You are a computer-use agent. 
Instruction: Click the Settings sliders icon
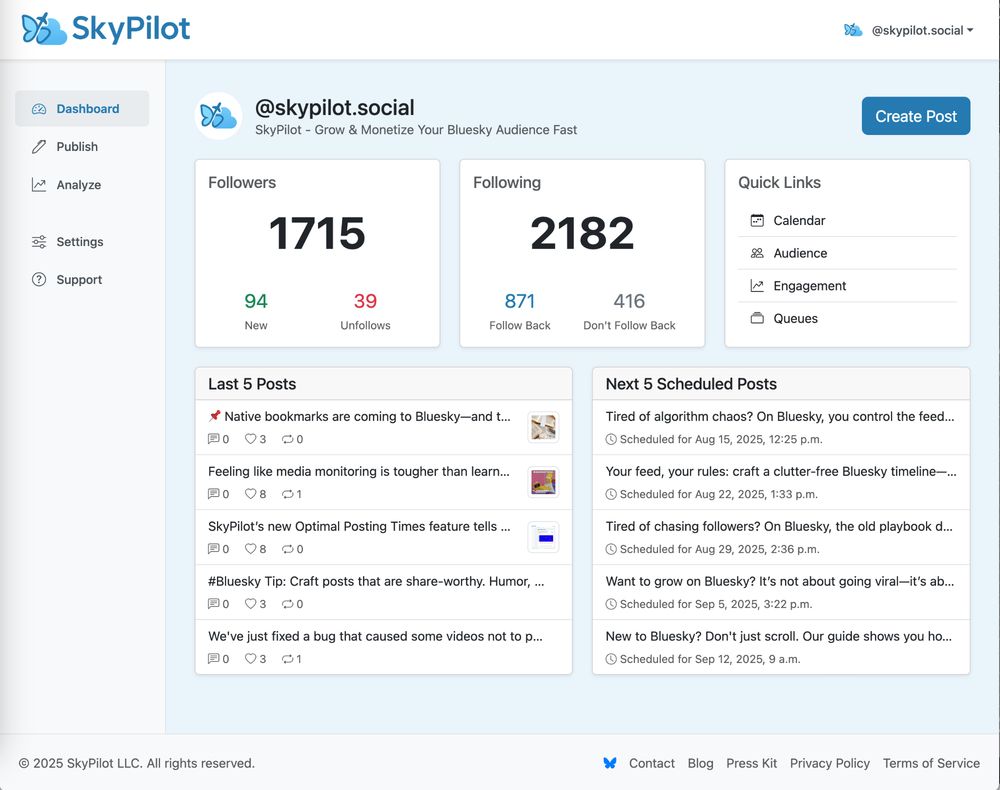pyautogui.click(x=40, y=241)
